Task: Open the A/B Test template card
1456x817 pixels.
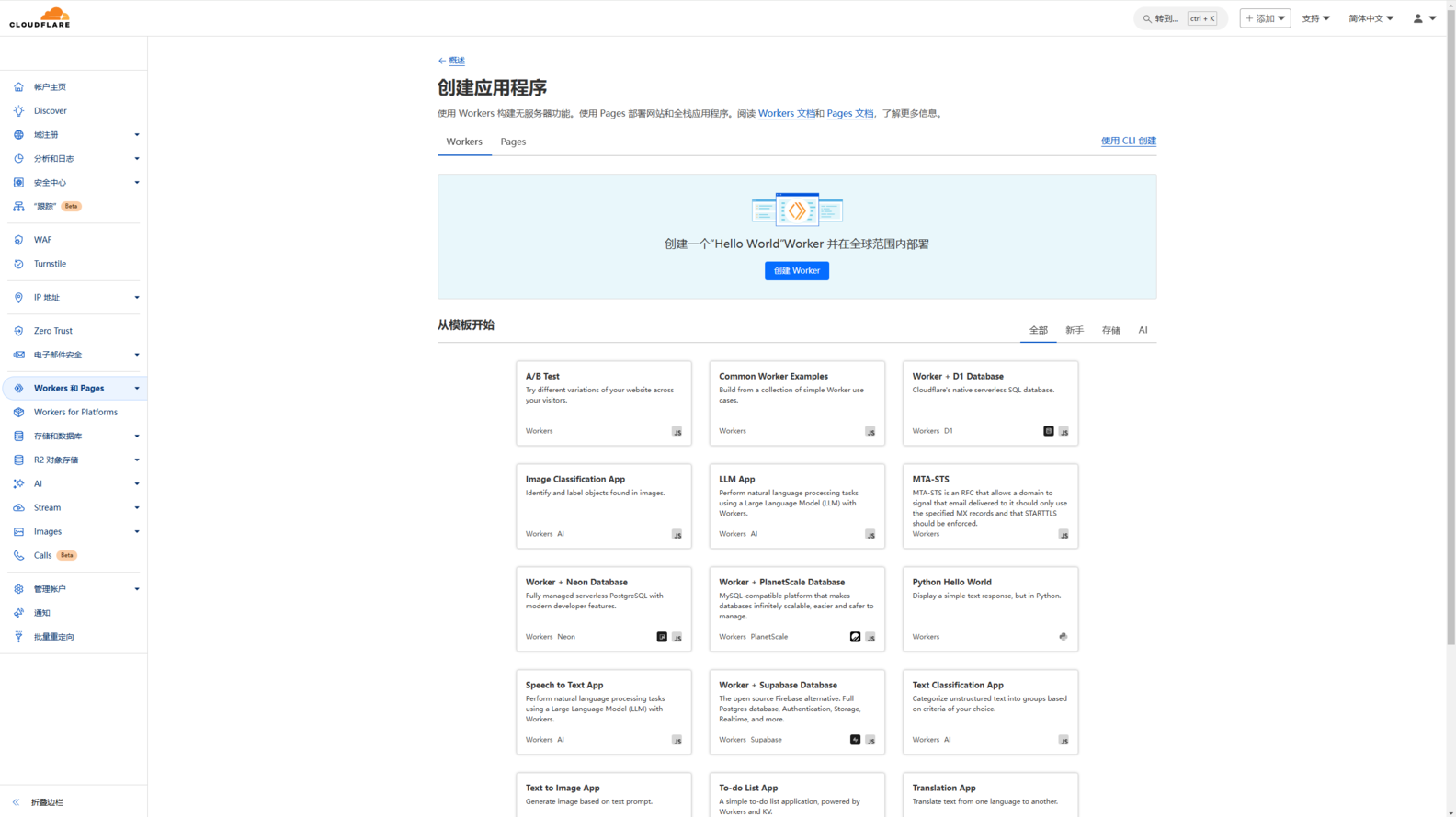Action: point(604,403)
